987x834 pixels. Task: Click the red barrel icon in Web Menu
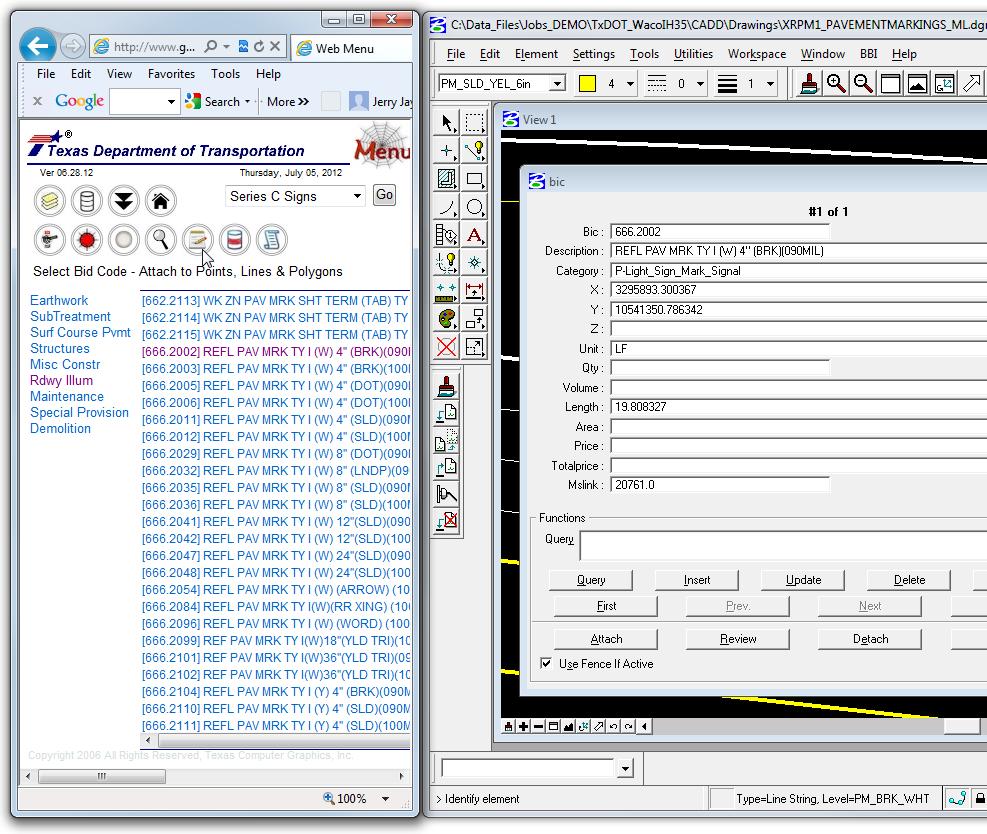[x=235, y=240]
